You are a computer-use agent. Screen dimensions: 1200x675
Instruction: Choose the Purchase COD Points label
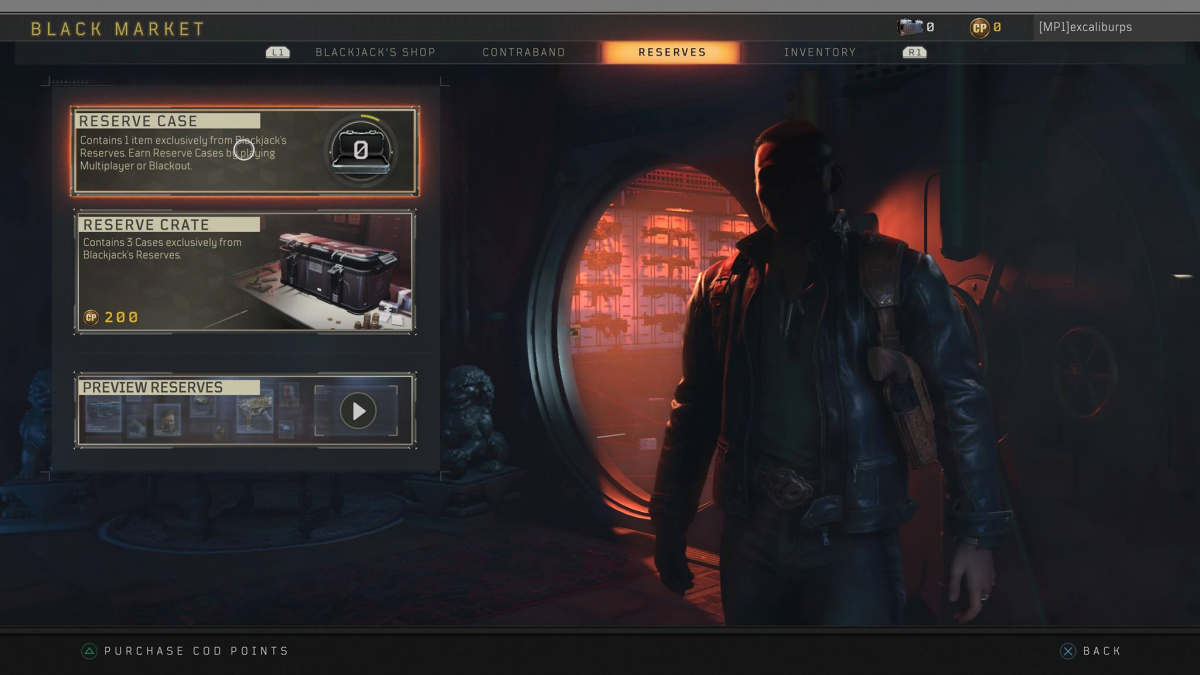[x=196, y=651]
